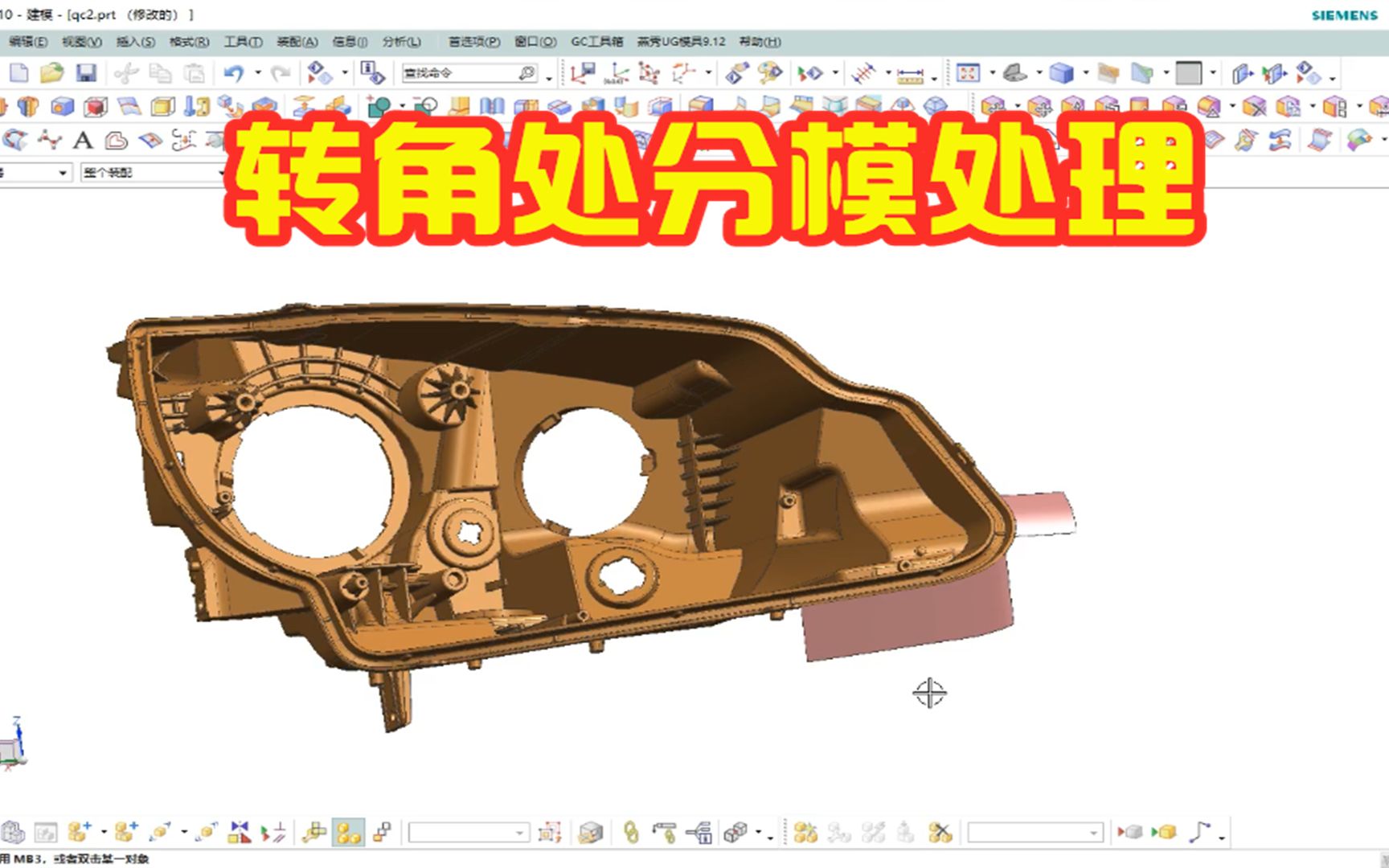Image resolution: width=1389 pixels, height=868 pixels.
Task: Open the 工具(T) menu
Action: [x=243, y=42]
